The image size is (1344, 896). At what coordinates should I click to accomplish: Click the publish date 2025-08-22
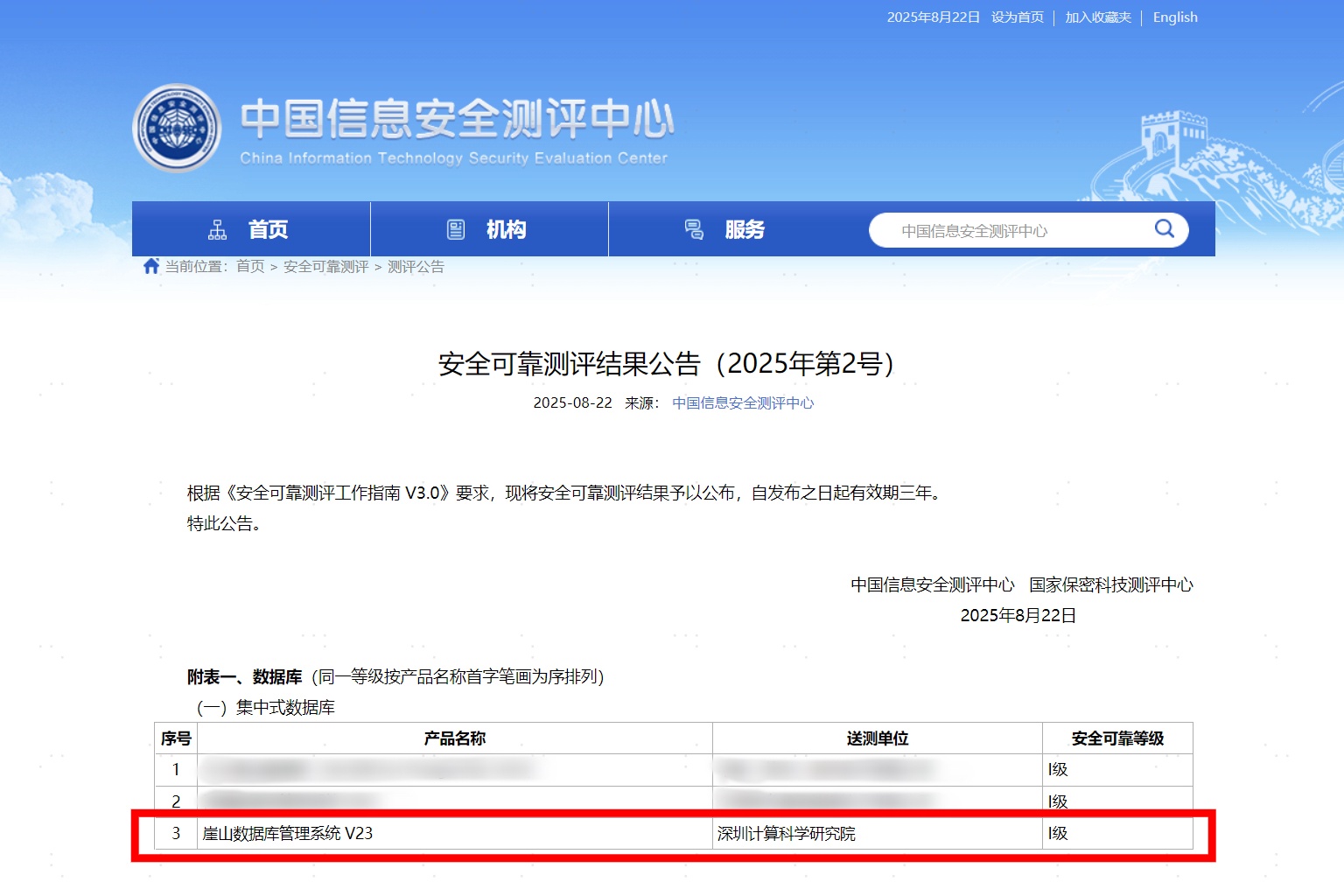[573, 403]
